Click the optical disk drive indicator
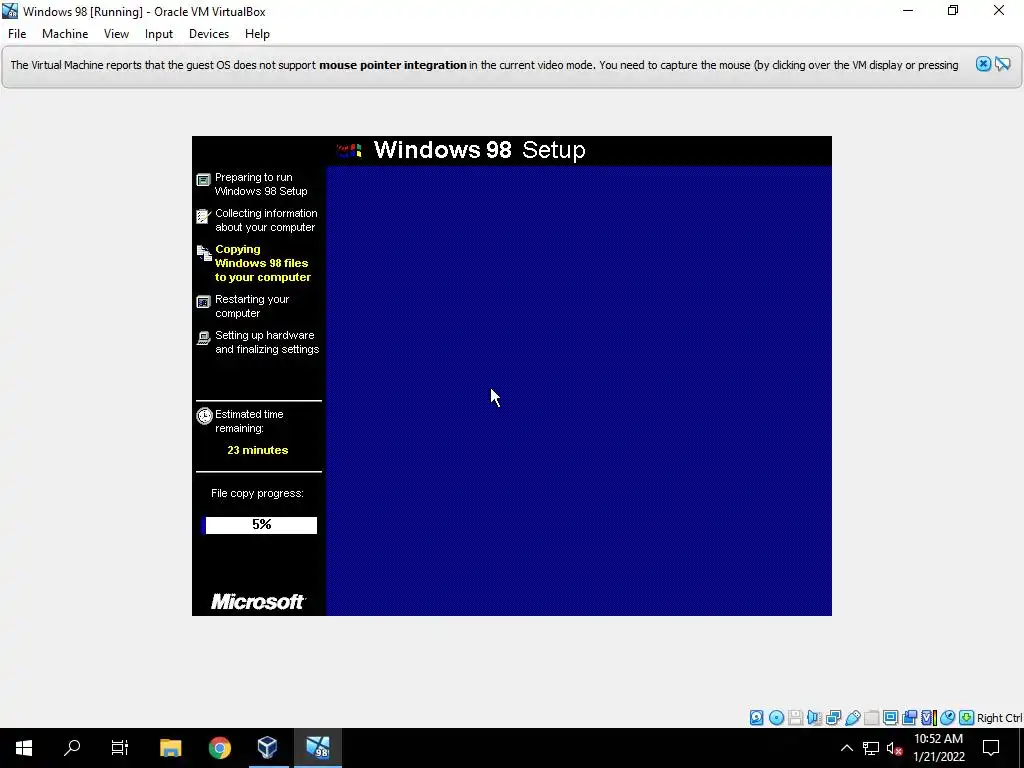 pos(776,718)
